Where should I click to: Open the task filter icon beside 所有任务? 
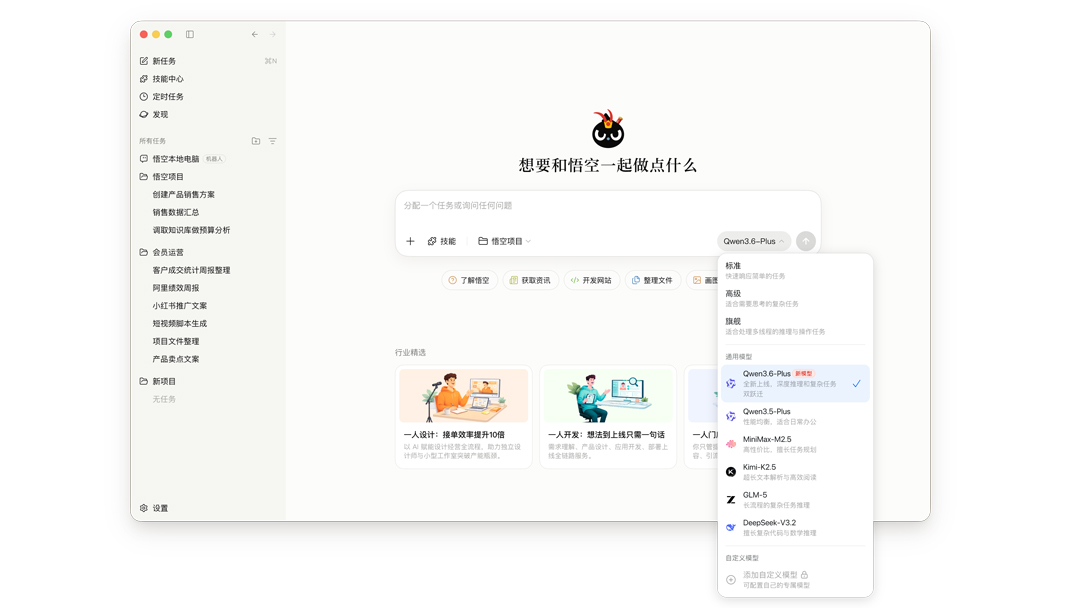pyautogui.click(x=273, y=141)
